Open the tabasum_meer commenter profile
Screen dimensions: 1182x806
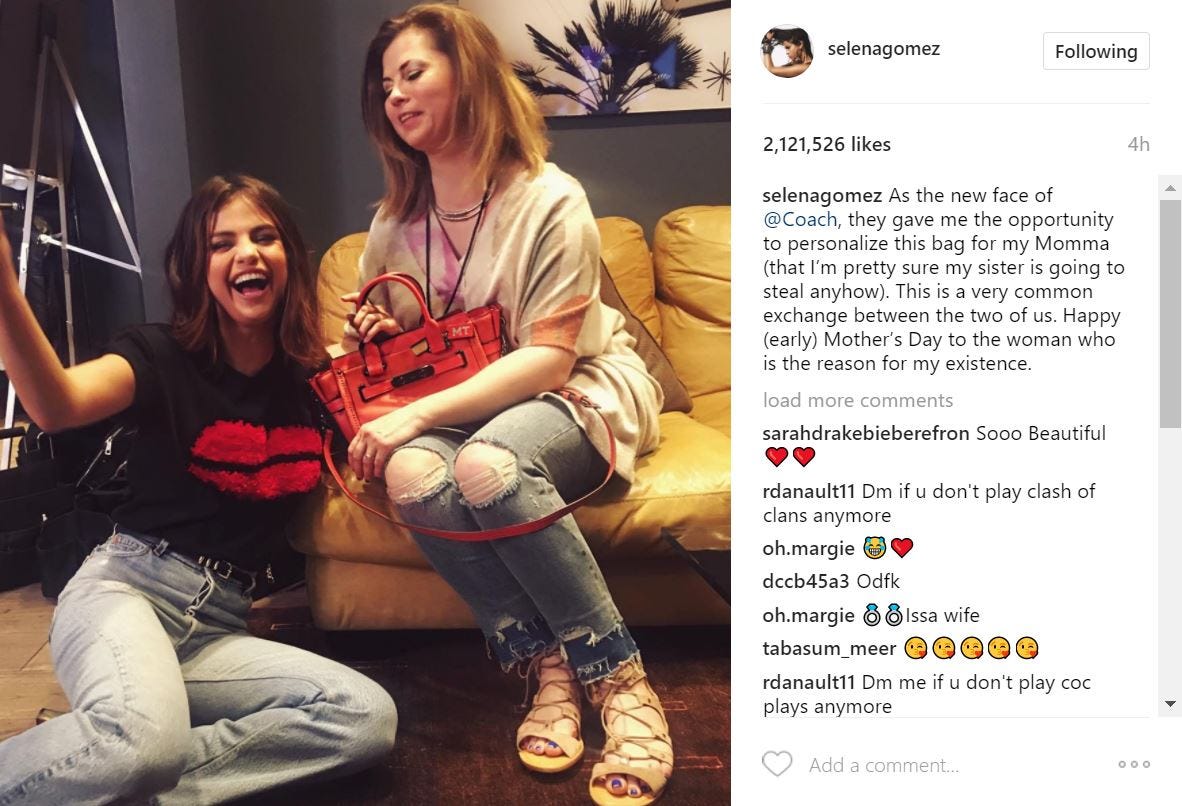tap(829, 648)
